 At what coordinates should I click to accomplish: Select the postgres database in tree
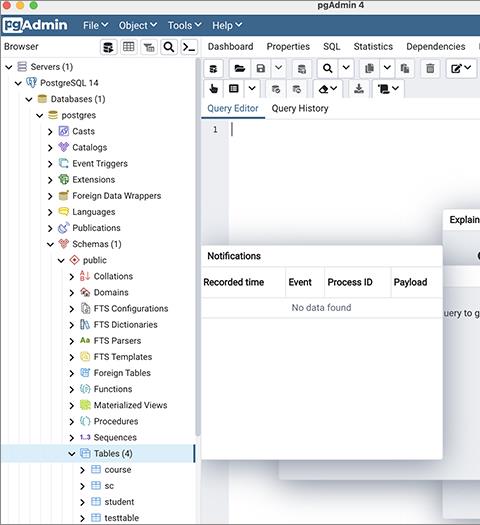(78, 115)
